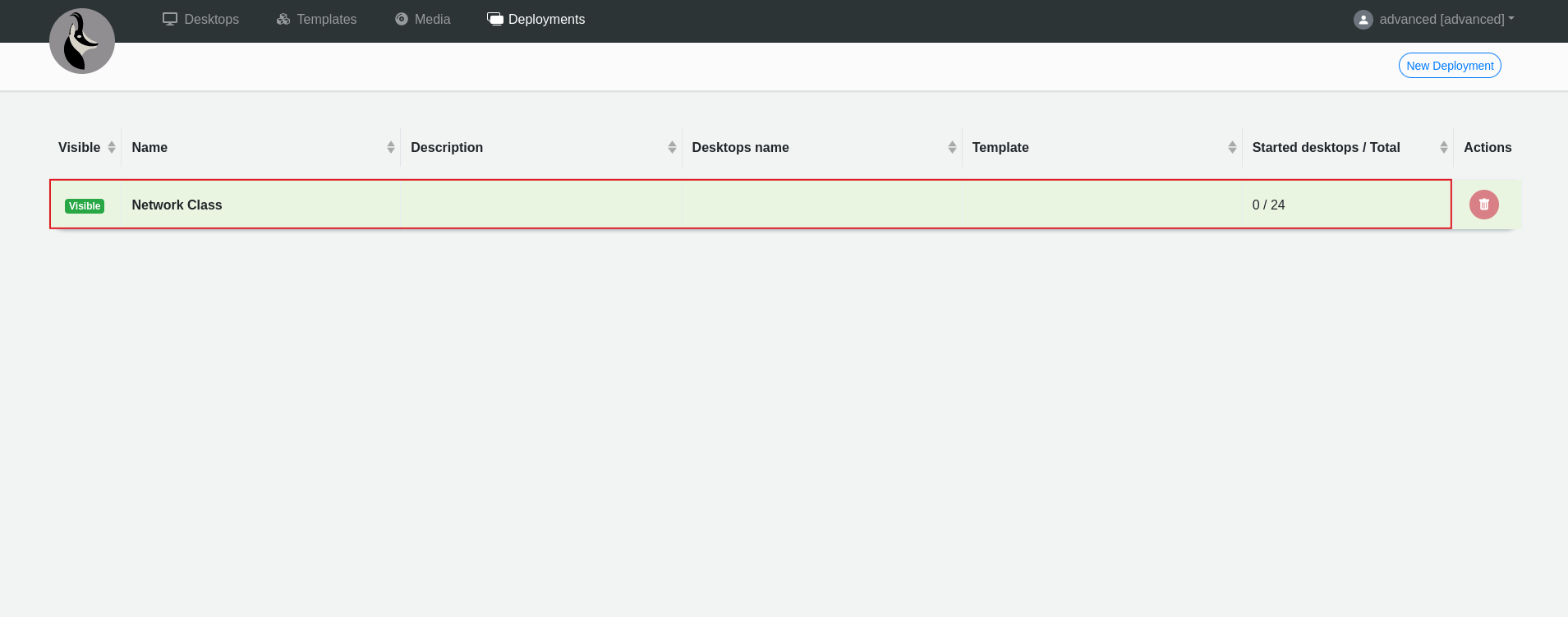Viewport: 1568px width, 617px height.
Task: Click the Network Class row's empty Template cell
Action: [x=1101, y=205]
